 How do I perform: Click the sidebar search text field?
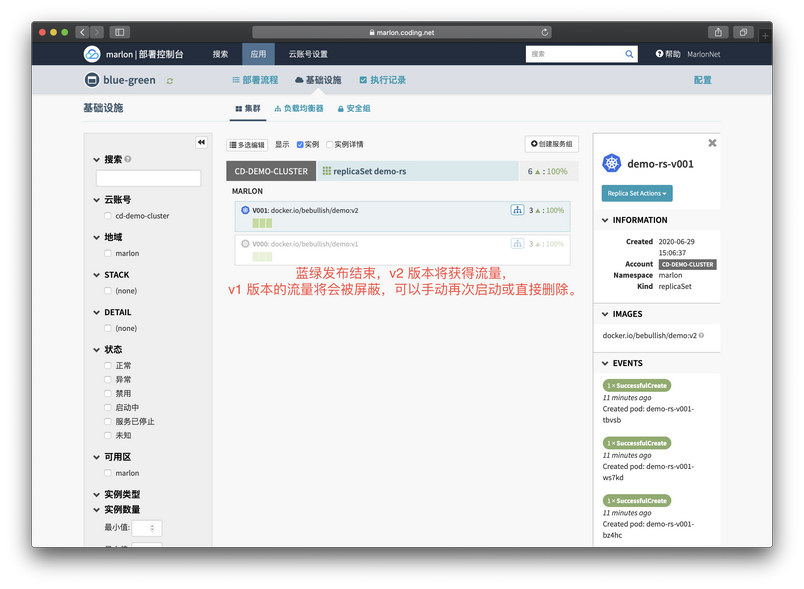point(148,178)
